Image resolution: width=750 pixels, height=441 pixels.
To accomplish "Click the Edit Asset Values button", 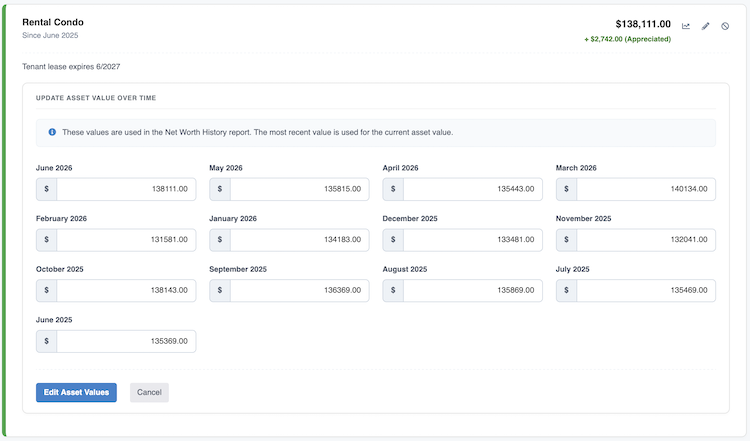I will click(76, 392).
